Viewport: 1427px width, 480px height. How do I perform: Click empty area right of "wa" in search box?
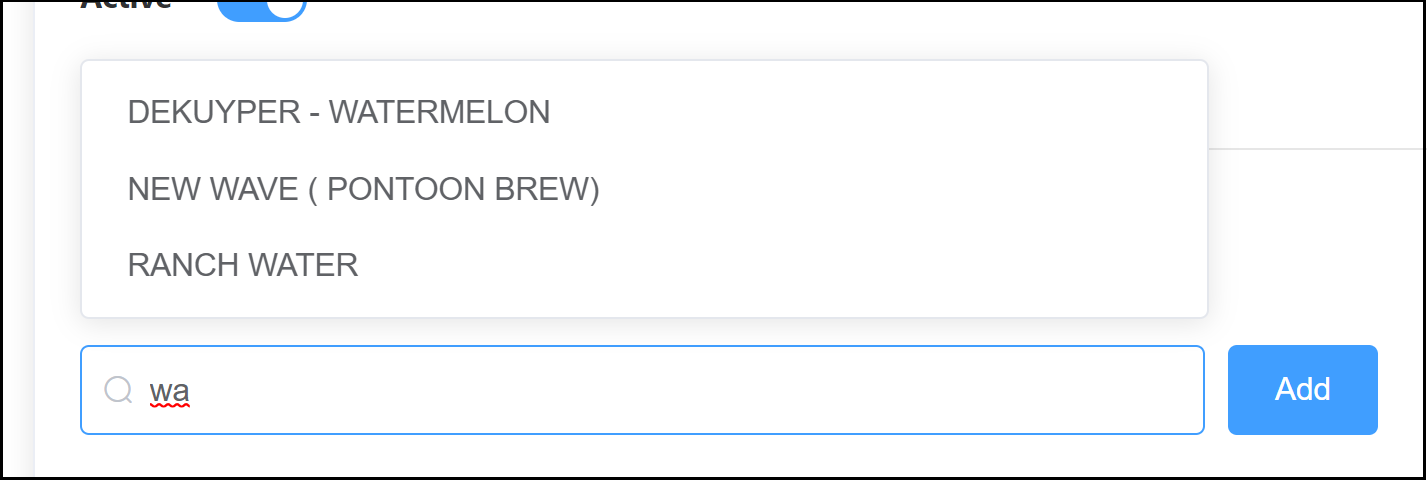click(x=700, y=390)
